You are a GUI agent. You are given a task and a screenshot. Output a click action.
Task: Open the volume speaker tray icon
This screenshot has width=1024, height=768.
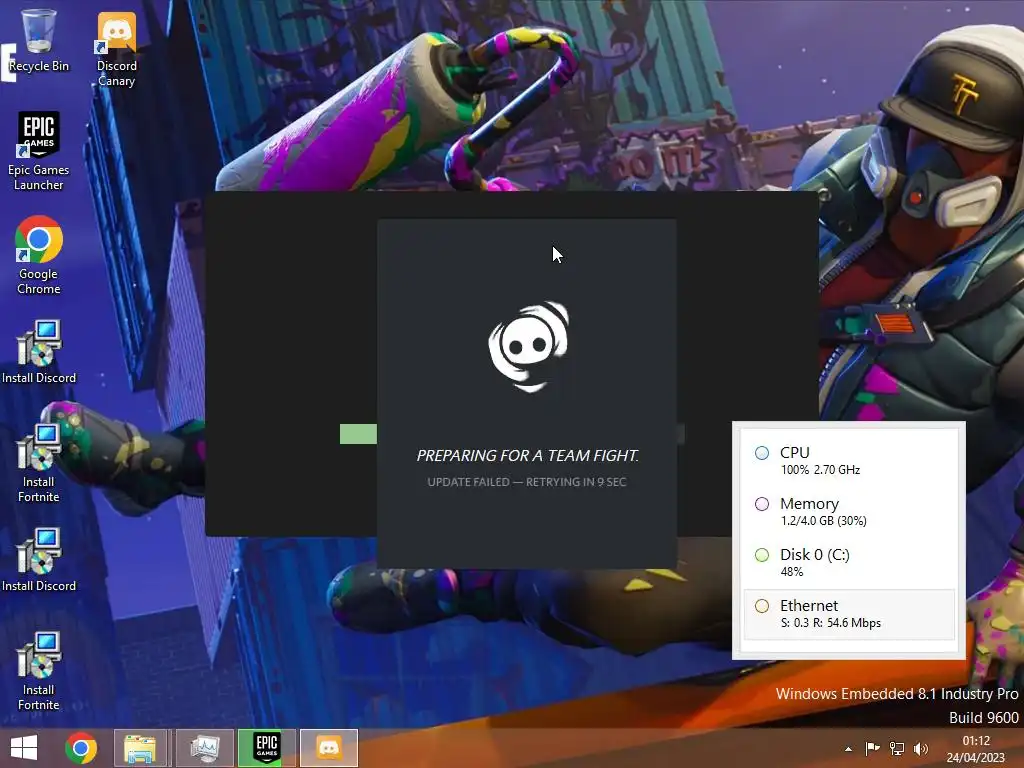[921, 748]
